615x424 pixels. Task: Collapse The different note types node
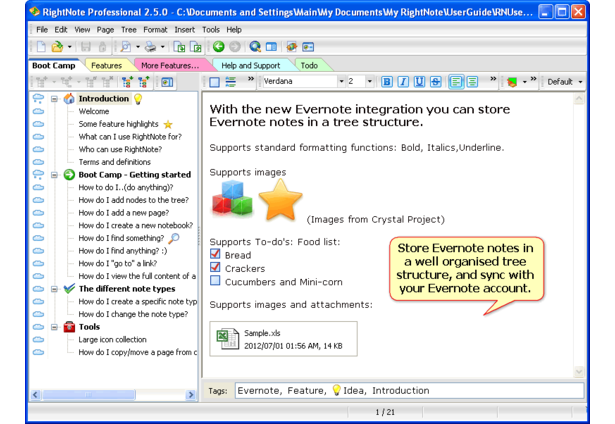click(55, 289)
